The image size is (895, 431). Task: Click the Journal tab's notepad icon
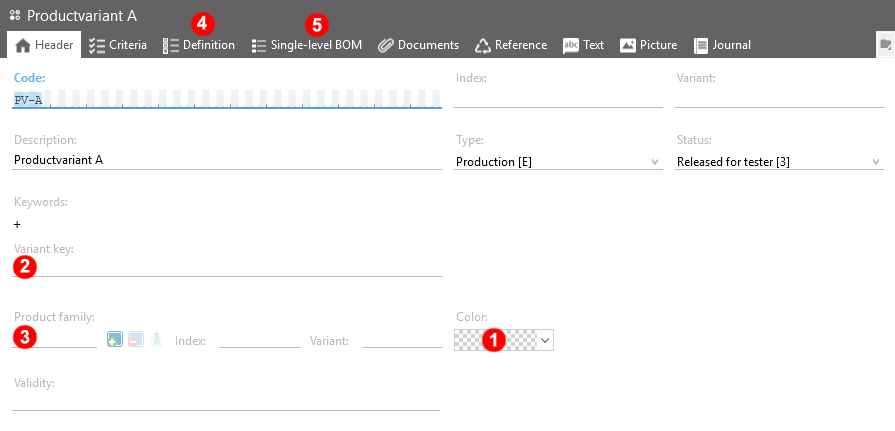coord(701,45)
